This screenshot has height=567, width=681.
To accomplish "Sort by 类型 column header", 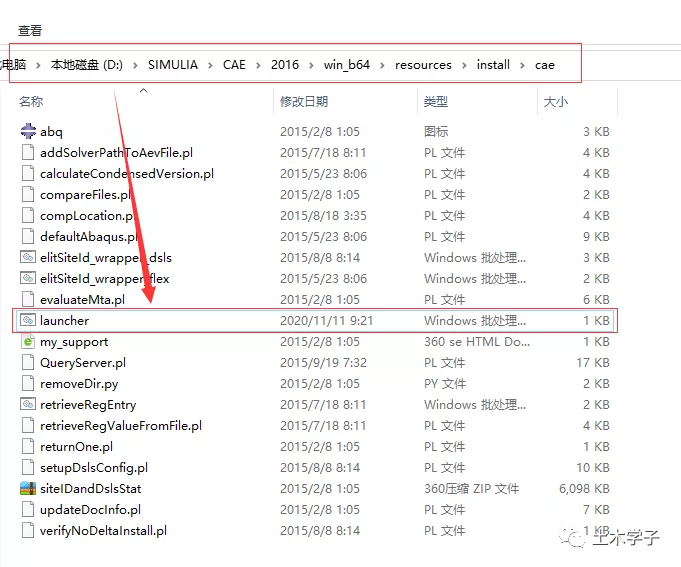I will point(436,102).
